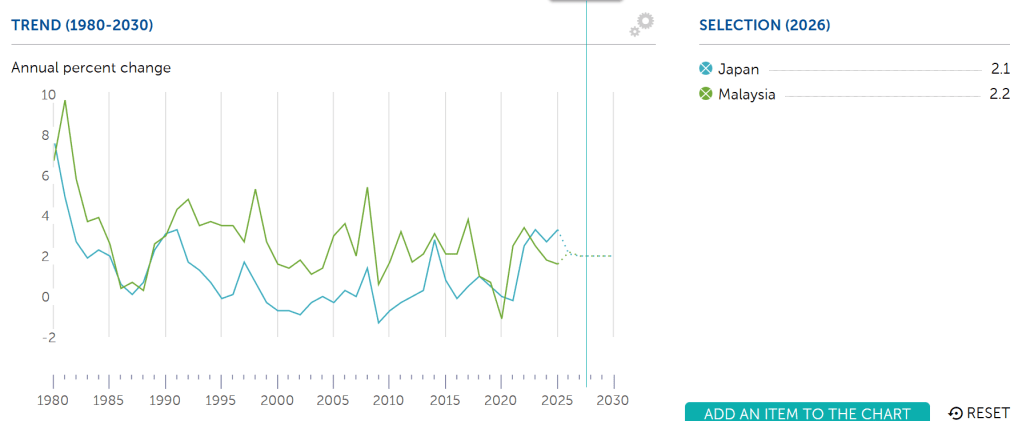Remove Malaysia using its green X icon
Viewport: 1022px width, 421px height.
[x=706, y=95]
